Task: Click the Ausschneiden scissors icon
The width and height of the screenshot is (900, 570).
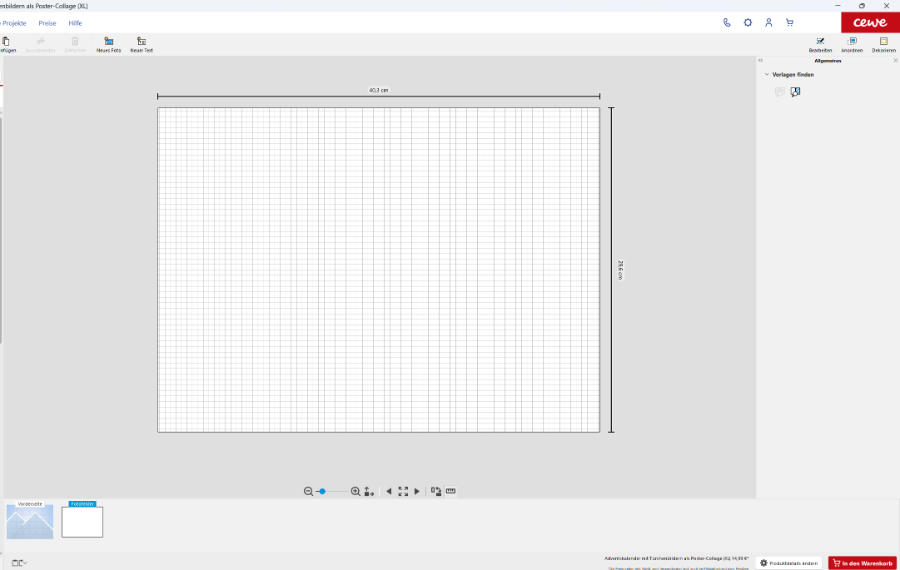Action: pos(40,41)
